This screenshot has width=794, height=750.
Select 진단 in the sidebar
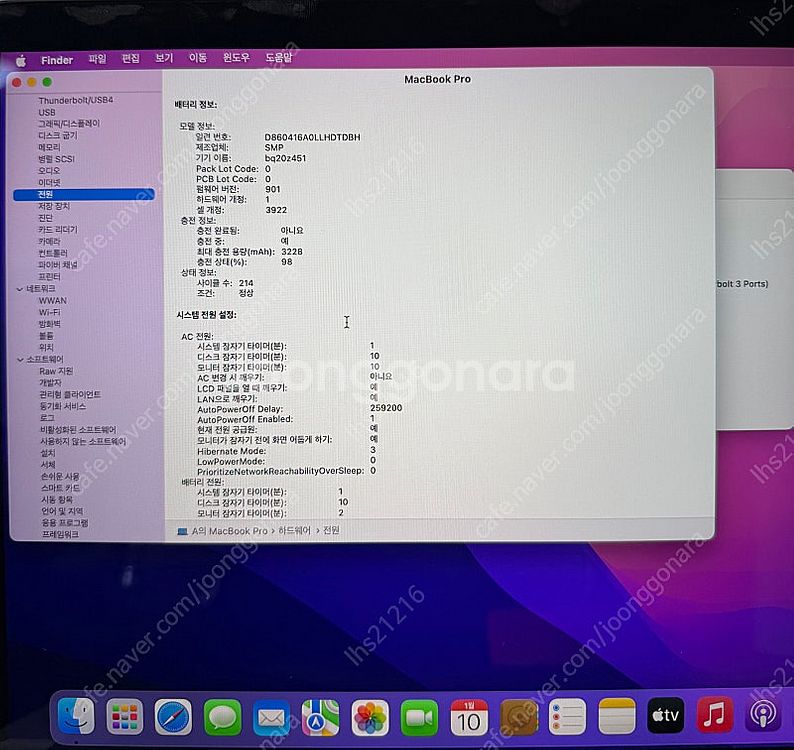click(46, 218)
